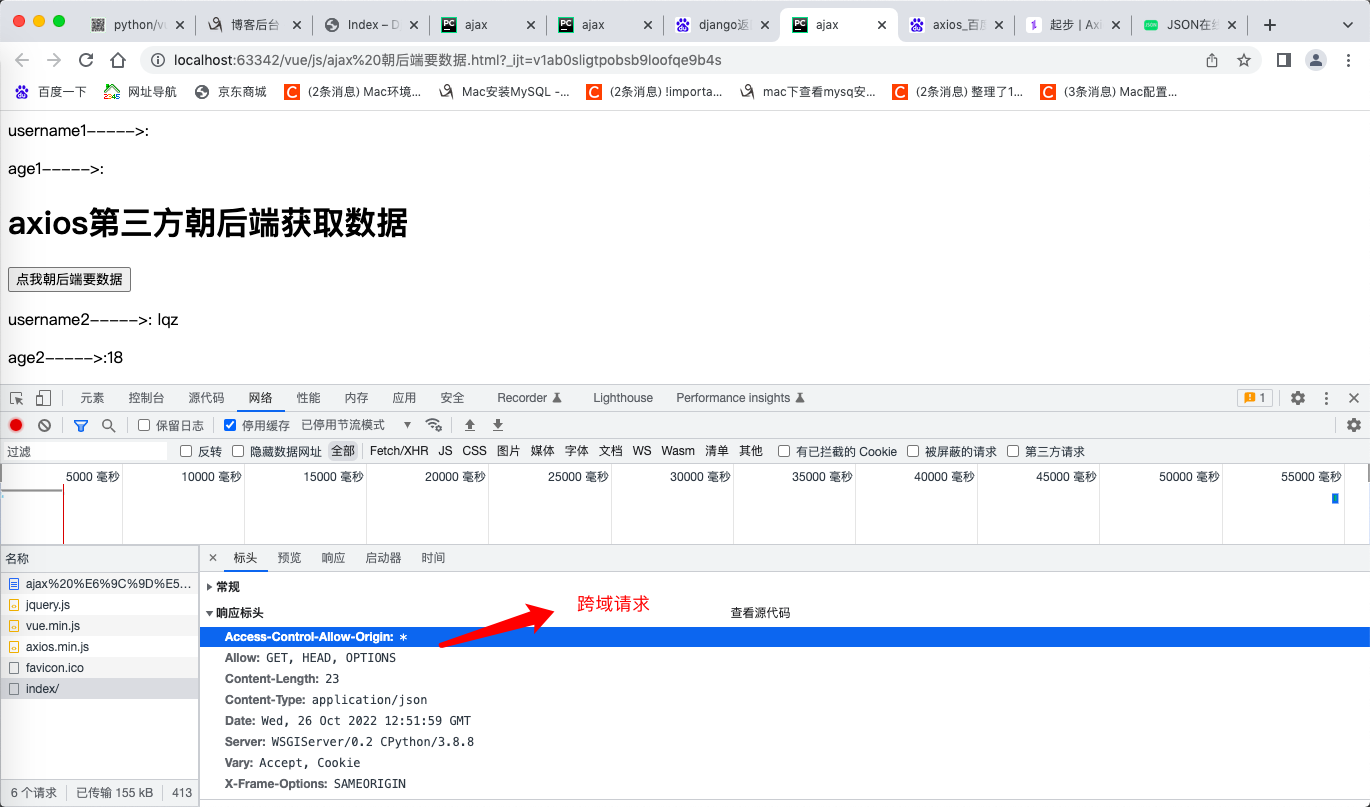Switch to the Lighthouse tab

point(623,398)
